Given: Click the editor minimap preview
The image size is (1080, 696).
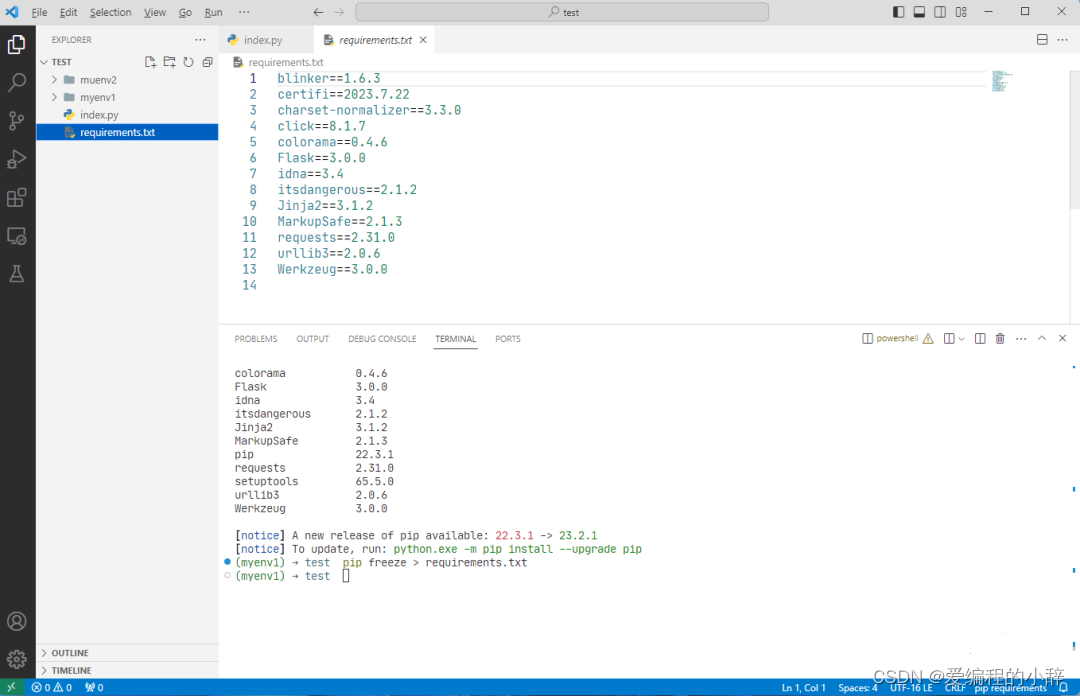Looking at the screenshot, I should coord(1001,81).
